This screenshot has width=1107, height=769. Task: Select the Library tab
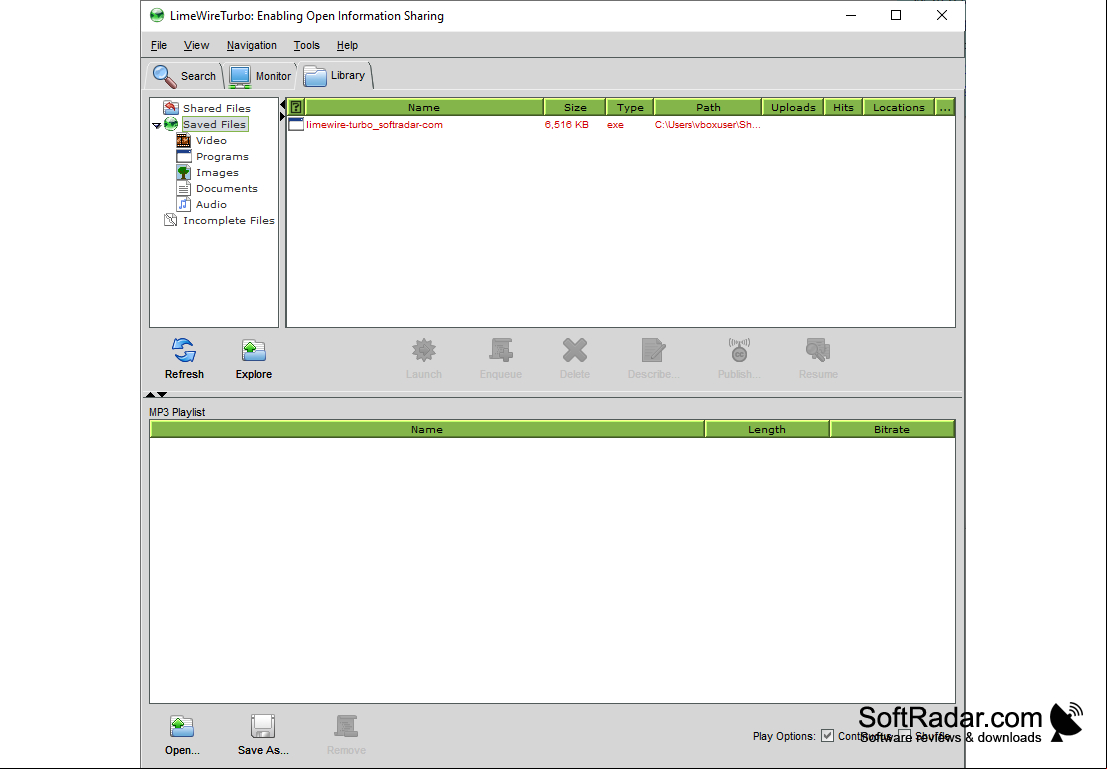(335, 76)
